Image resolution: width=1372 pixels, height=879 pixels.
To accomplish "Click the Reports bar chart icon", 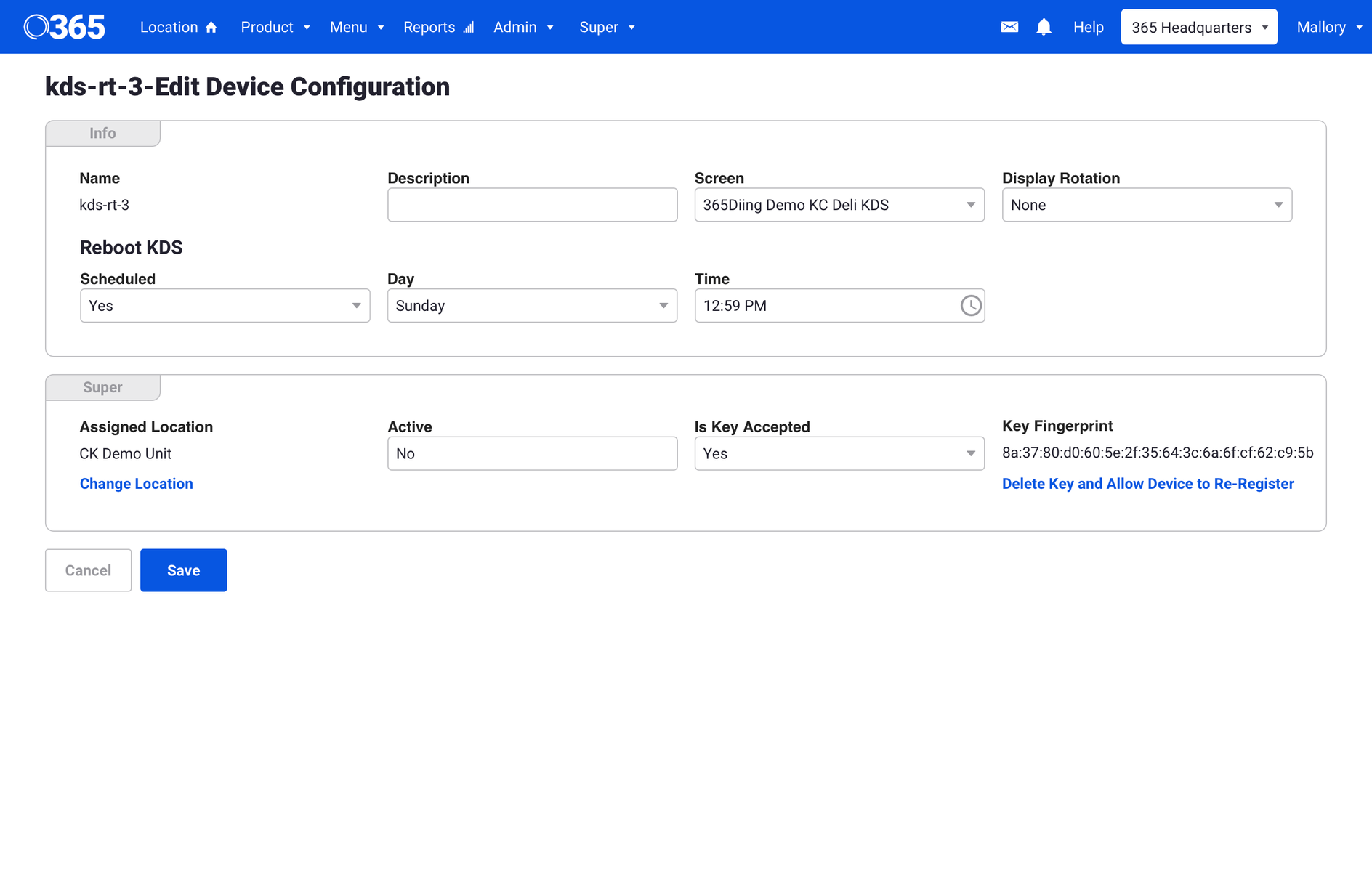I will (x=469, y=28).
